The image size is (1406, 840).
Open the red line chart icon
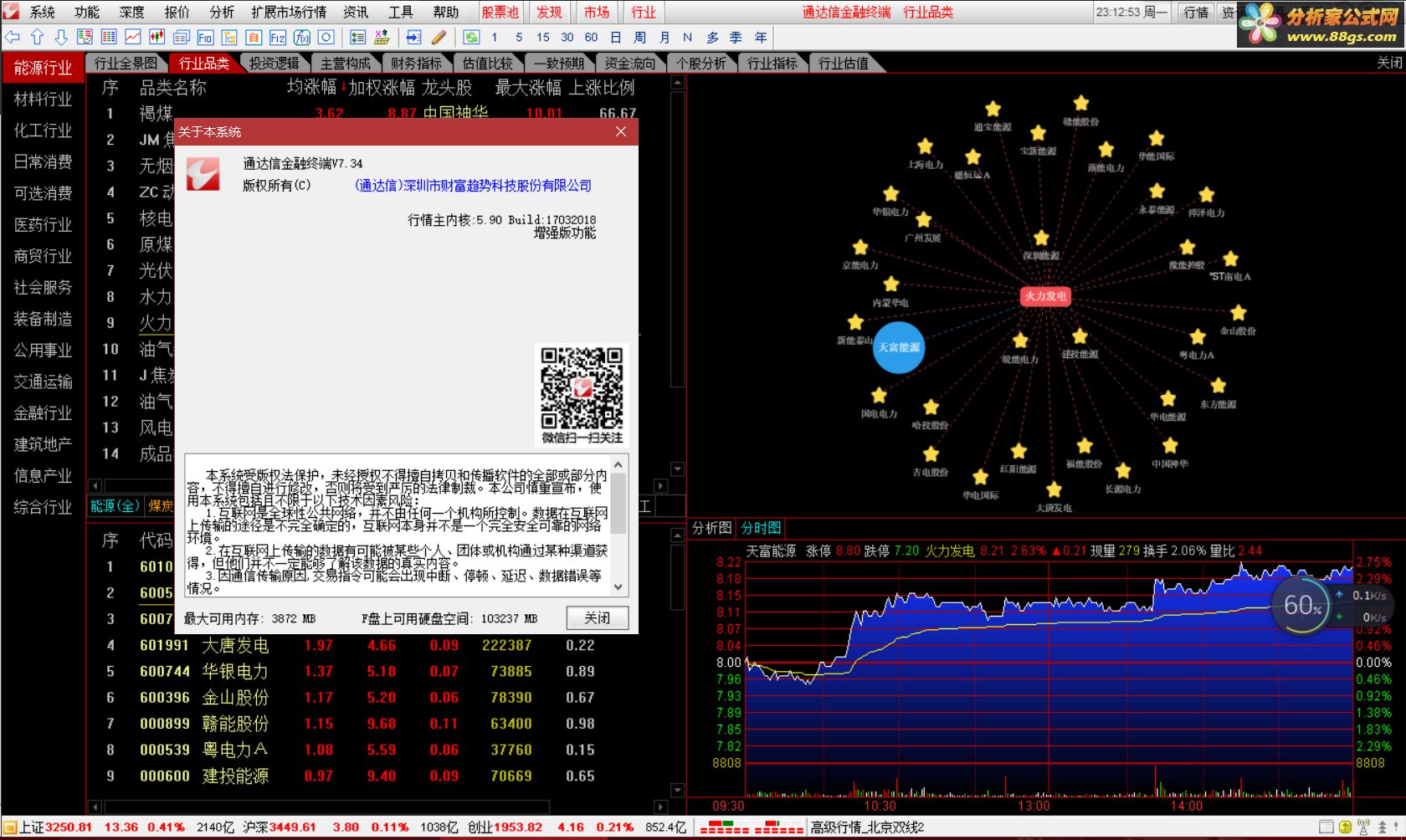pyautogui.click(x=133, y=37)
